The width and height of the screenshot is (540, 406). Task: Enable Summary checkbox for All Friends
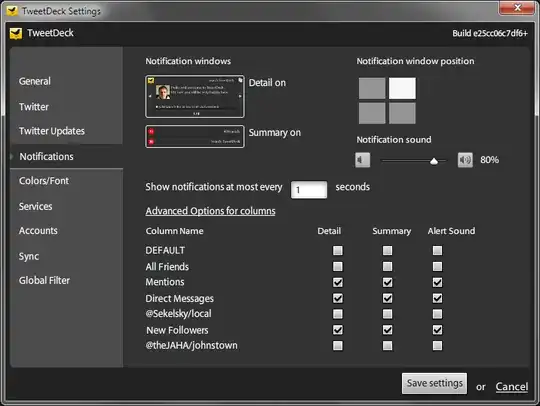coord(387,266)
